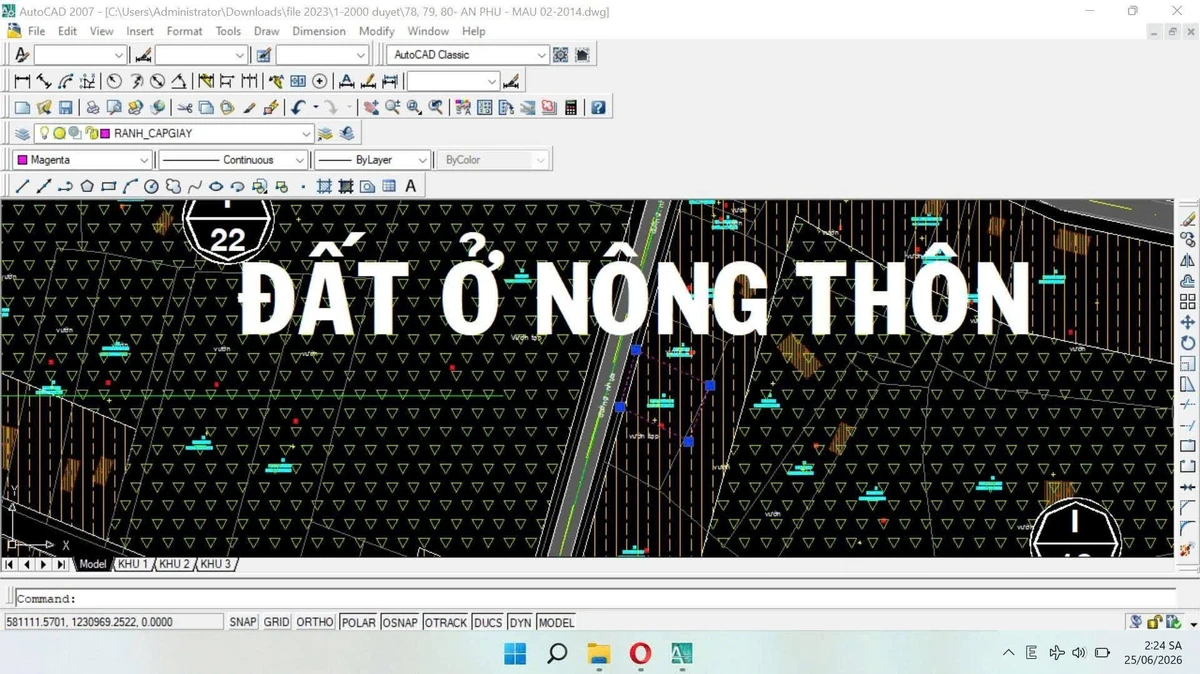The image size is (1200, 674).
Task: Toggle ORTHO mode in status bar
Action: pos(315,622)
